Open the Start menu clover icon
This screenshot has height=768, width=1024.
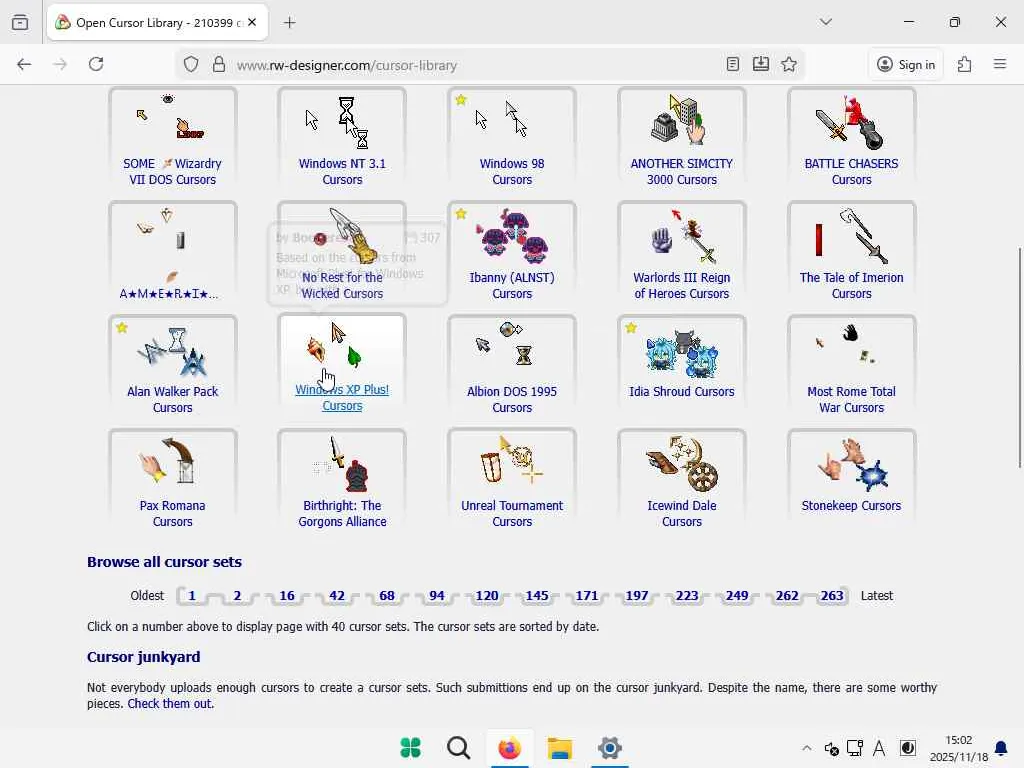click(x=410, y=748)
